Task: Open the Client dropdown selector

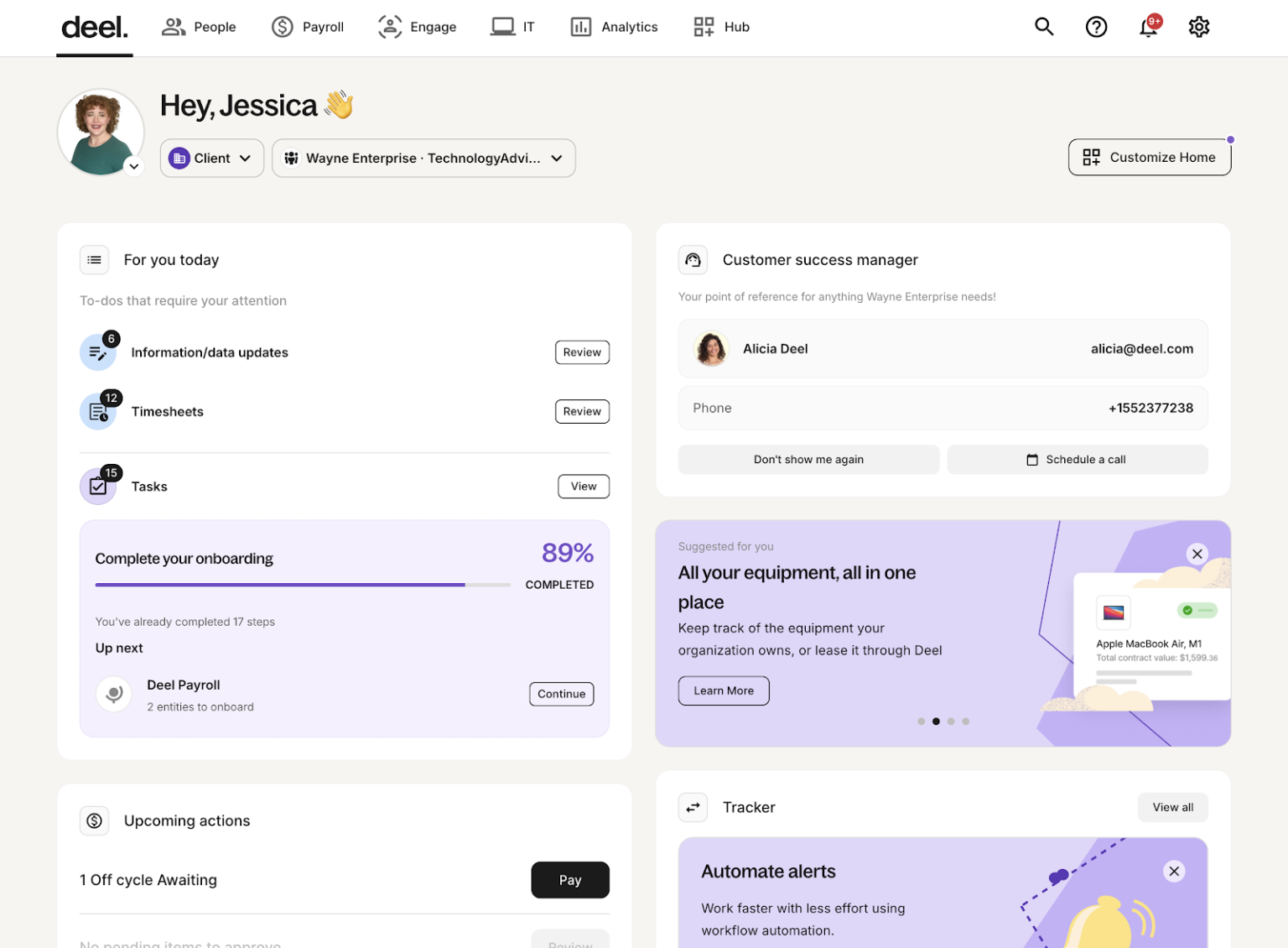Action: pos(211,158)
